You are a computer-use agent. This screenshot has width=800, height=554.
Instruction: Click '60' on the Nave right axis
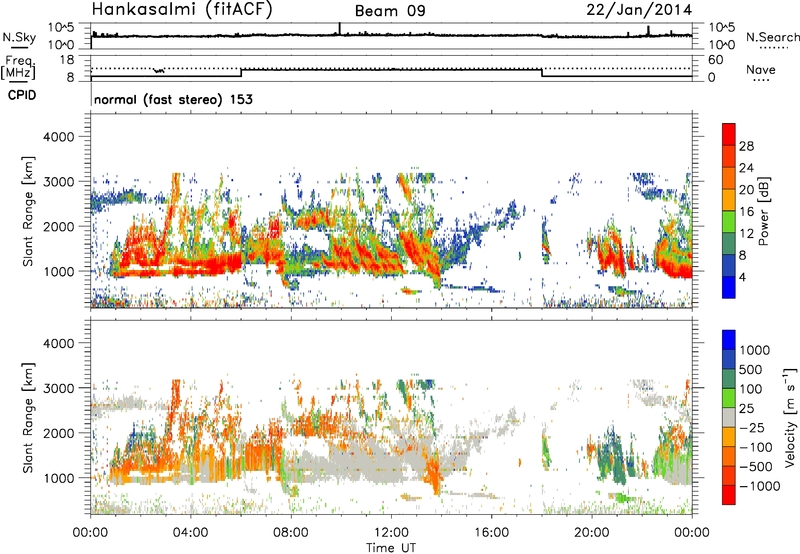point(715,60)
